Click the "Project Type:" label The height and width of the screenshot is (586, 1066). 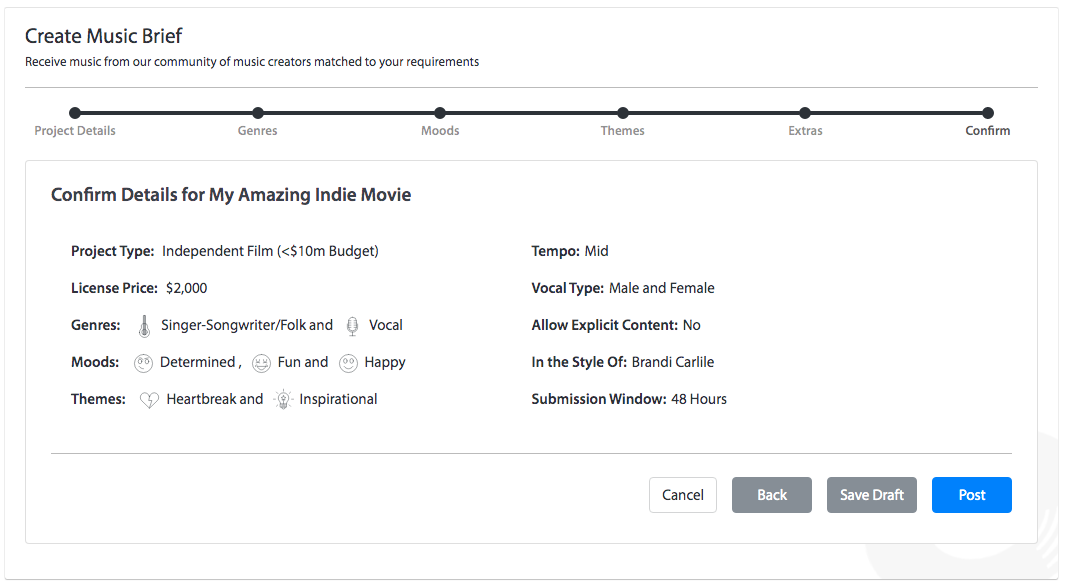pos(113,252)
